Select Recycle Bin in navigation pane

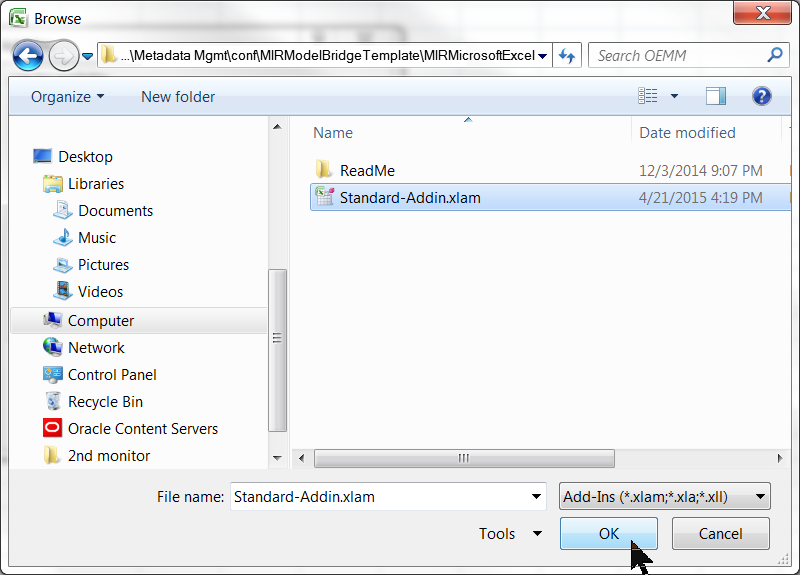pyautogui.click(x=105, y=402)
